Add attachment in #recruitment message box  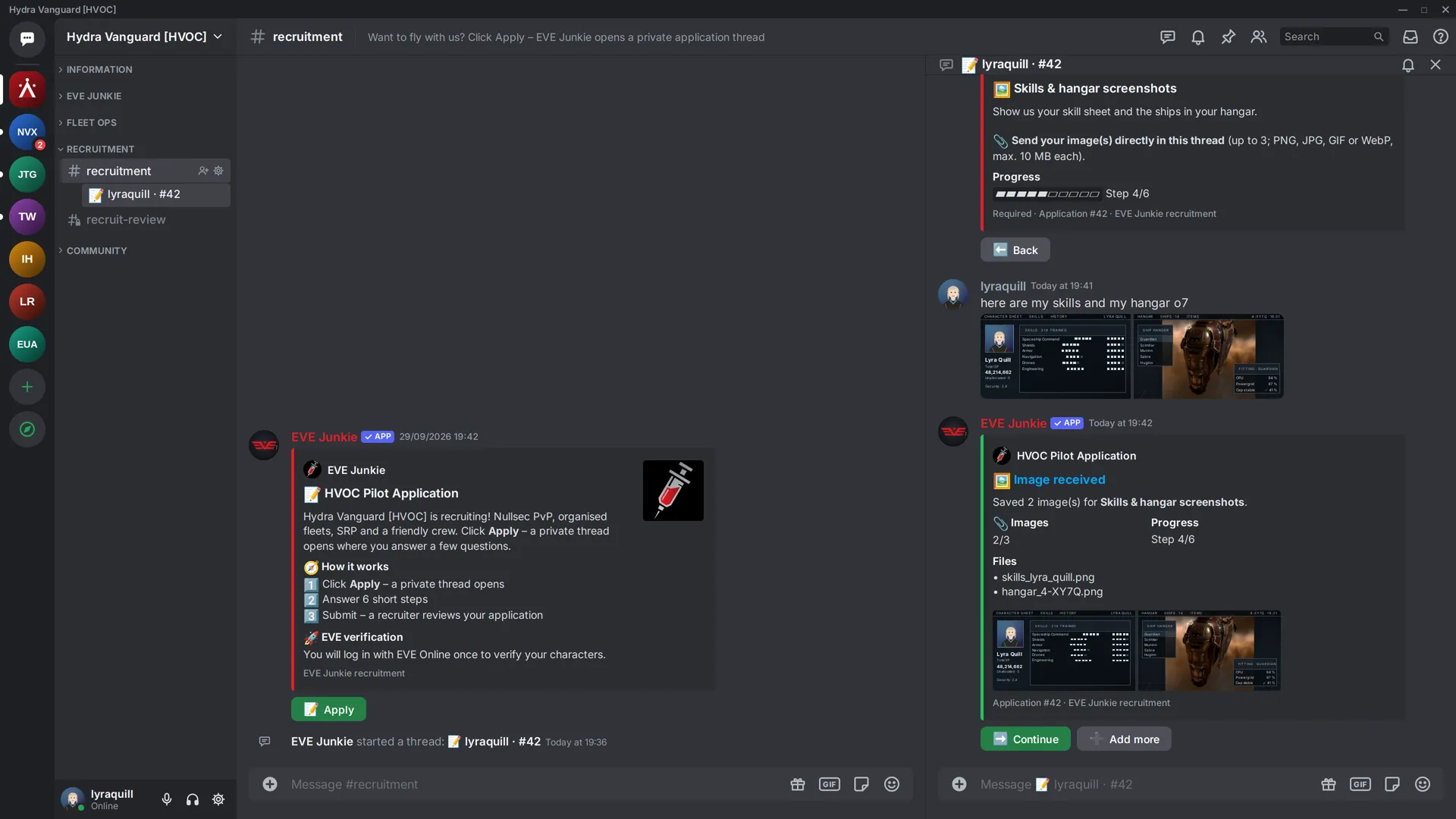(270, 784)
